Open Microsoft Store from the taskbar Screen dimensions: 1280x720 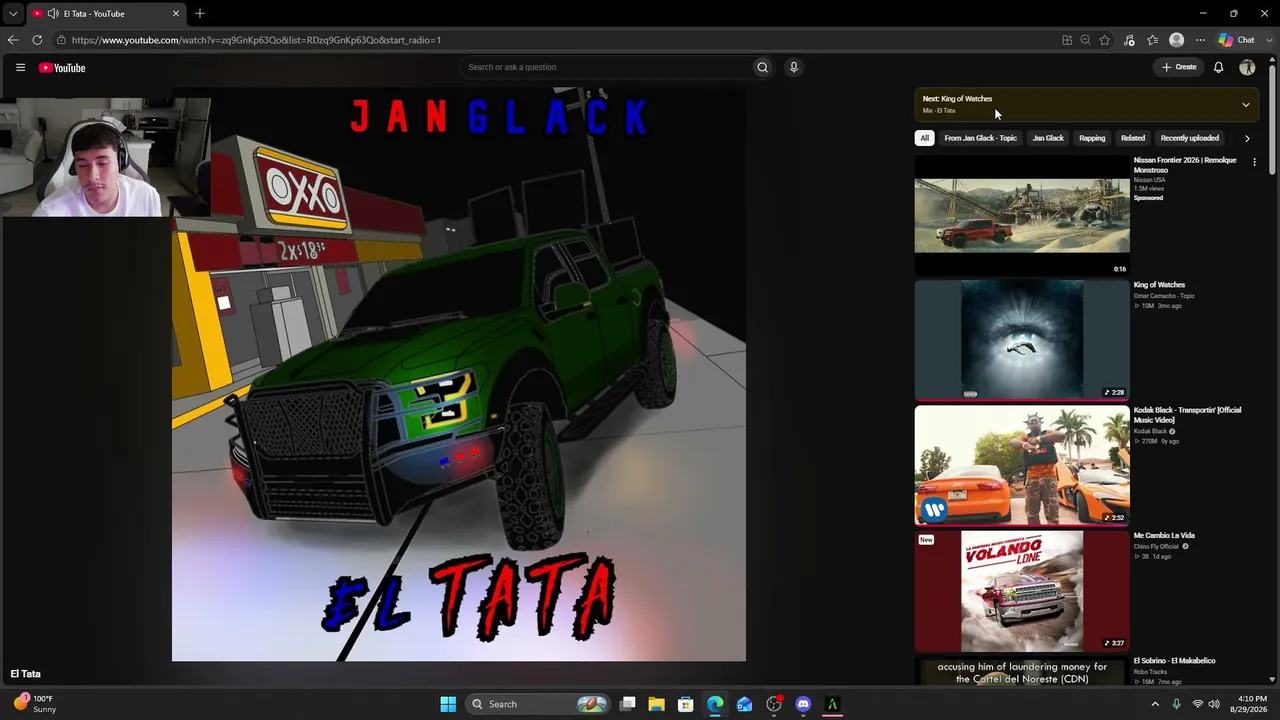click(x=686, y=704)
